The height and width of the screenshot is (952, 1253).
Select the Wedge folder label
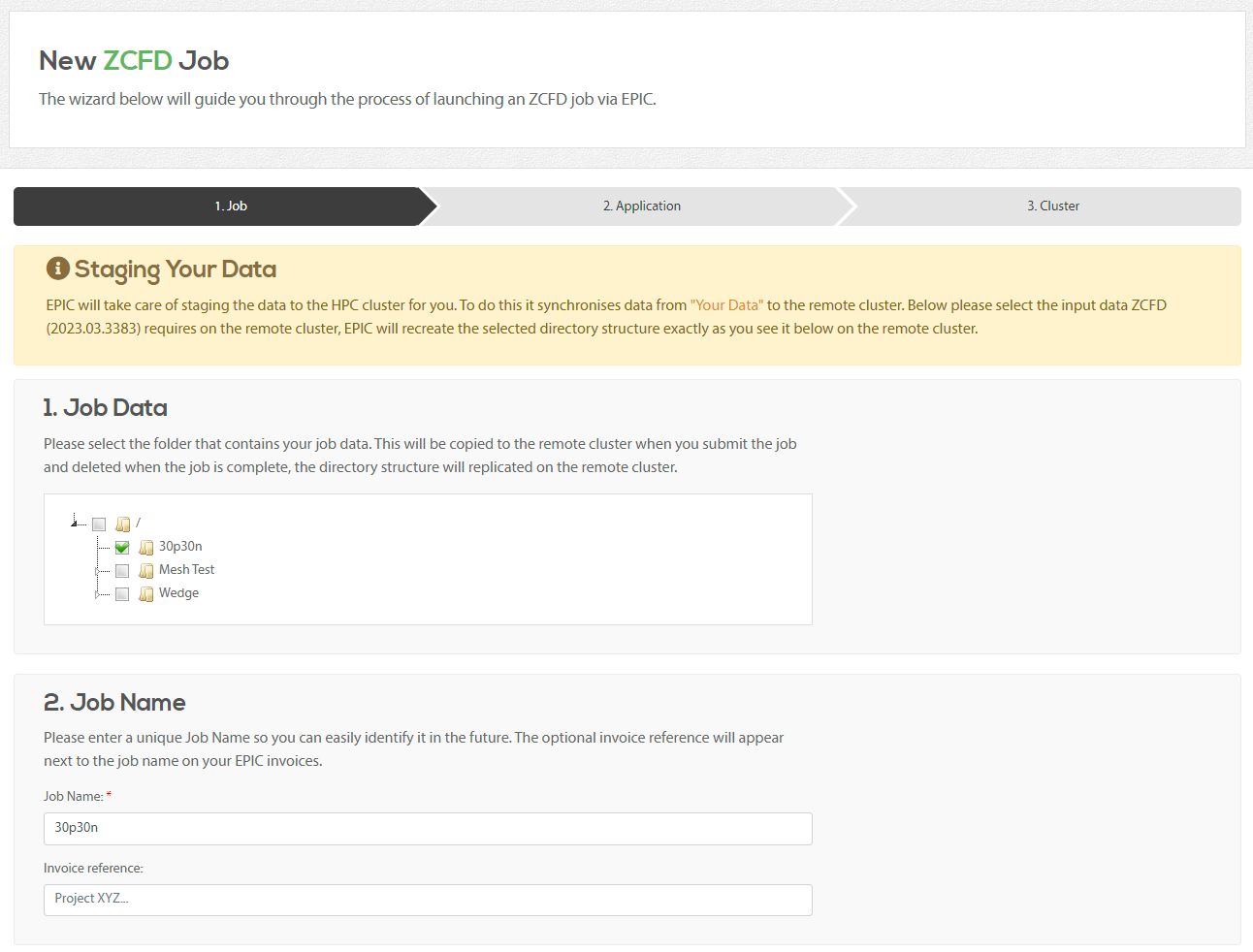178,593
